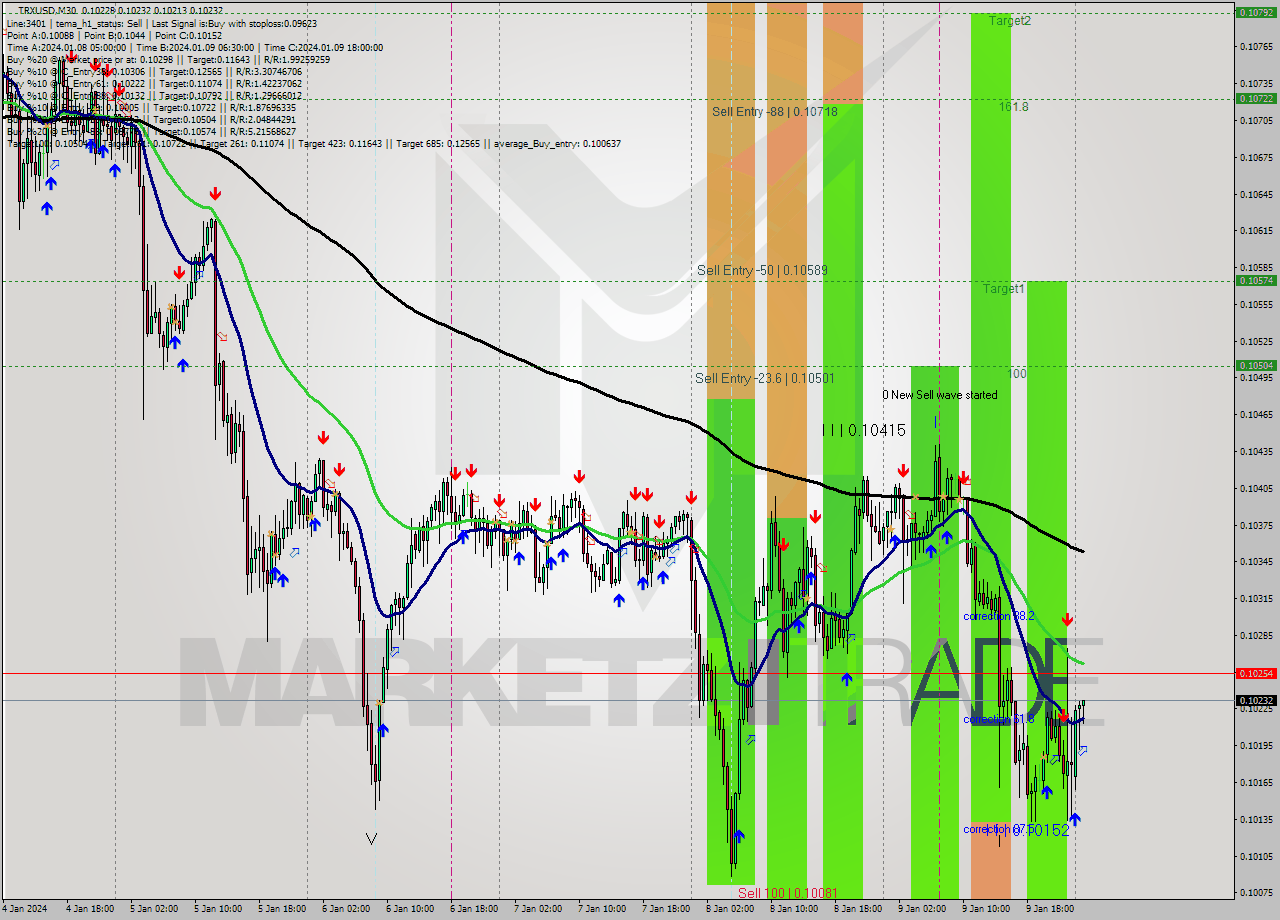
Task: Click the green 0.10722 price tag
Action: click(1256, 98)
